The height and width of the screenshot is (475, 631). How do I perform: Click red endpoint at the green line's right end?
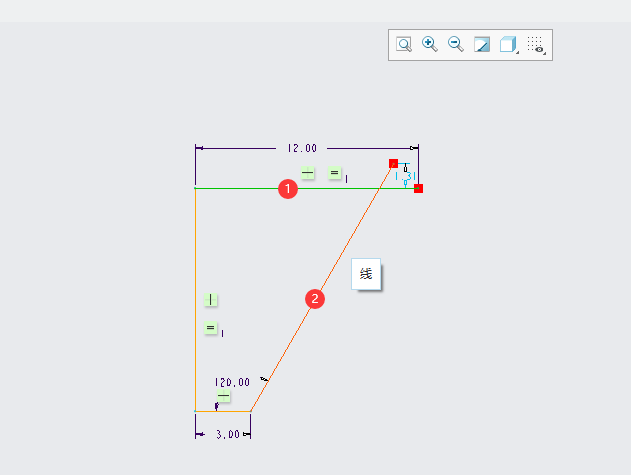pyautogui.click(x=419, y=188)
